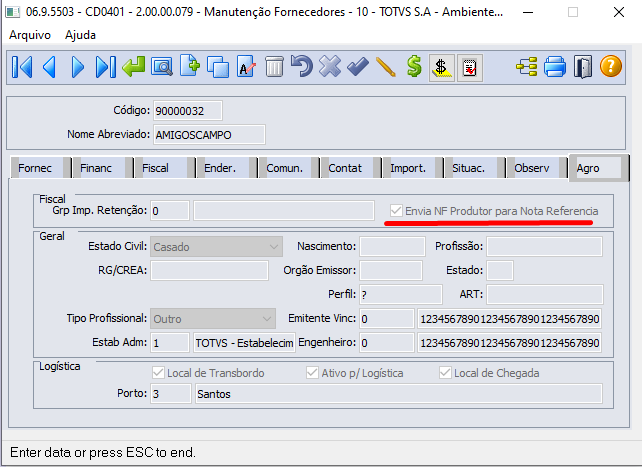The height and width of the screenshot is (467, 642).
Task: Open the Tipo Profissional dropdown
Action: [x=213, y=319]
